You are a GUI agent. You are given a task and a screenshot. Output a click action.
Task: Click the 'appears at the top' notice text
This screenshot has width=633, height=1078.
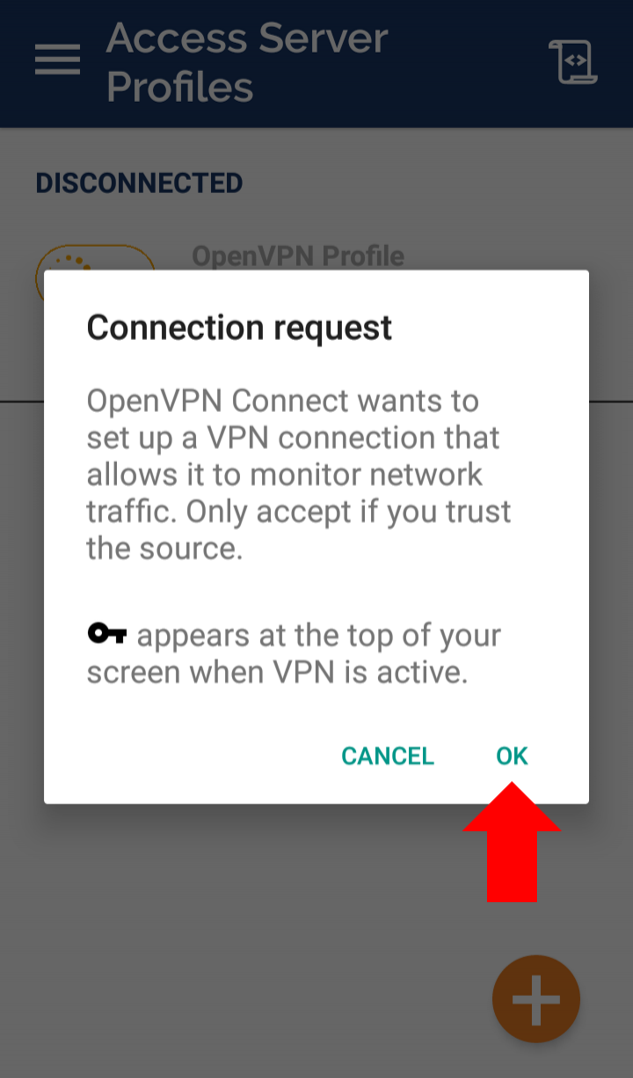tap(294, 653)
